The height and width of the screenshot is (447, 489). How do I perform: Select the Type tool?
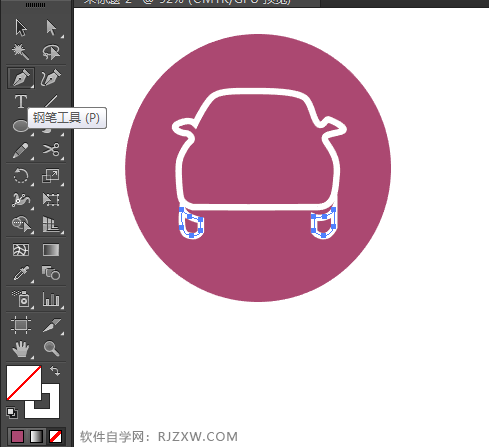21,101
